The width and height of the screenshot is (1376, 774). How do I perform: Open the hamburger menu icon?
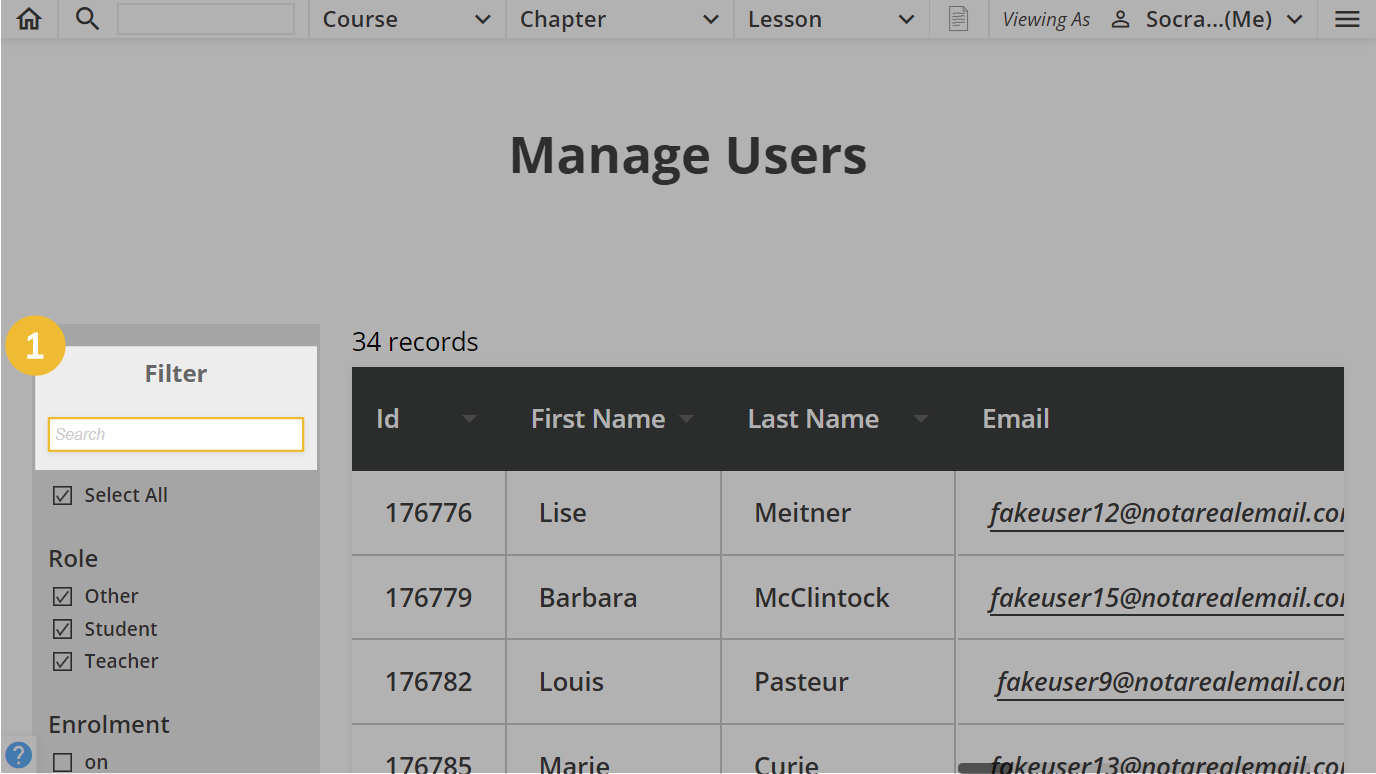click(1347, 19)
